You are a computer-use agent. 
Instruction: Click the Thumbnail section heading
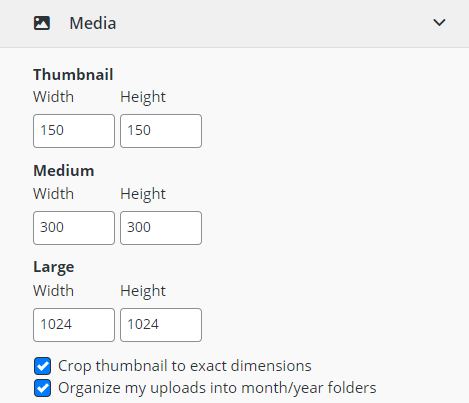coord(73,74)
